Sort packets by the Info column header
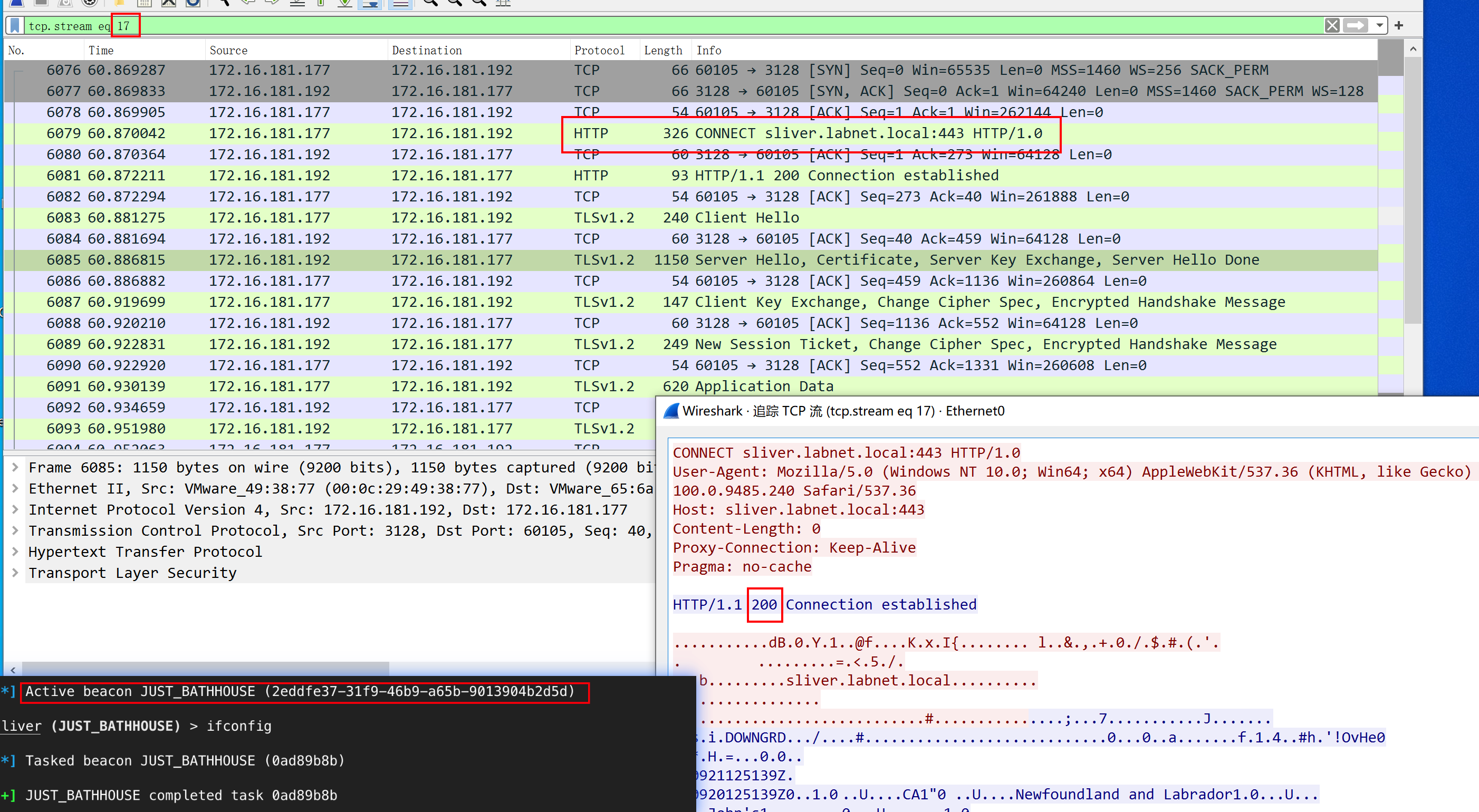 [1033, 51]
